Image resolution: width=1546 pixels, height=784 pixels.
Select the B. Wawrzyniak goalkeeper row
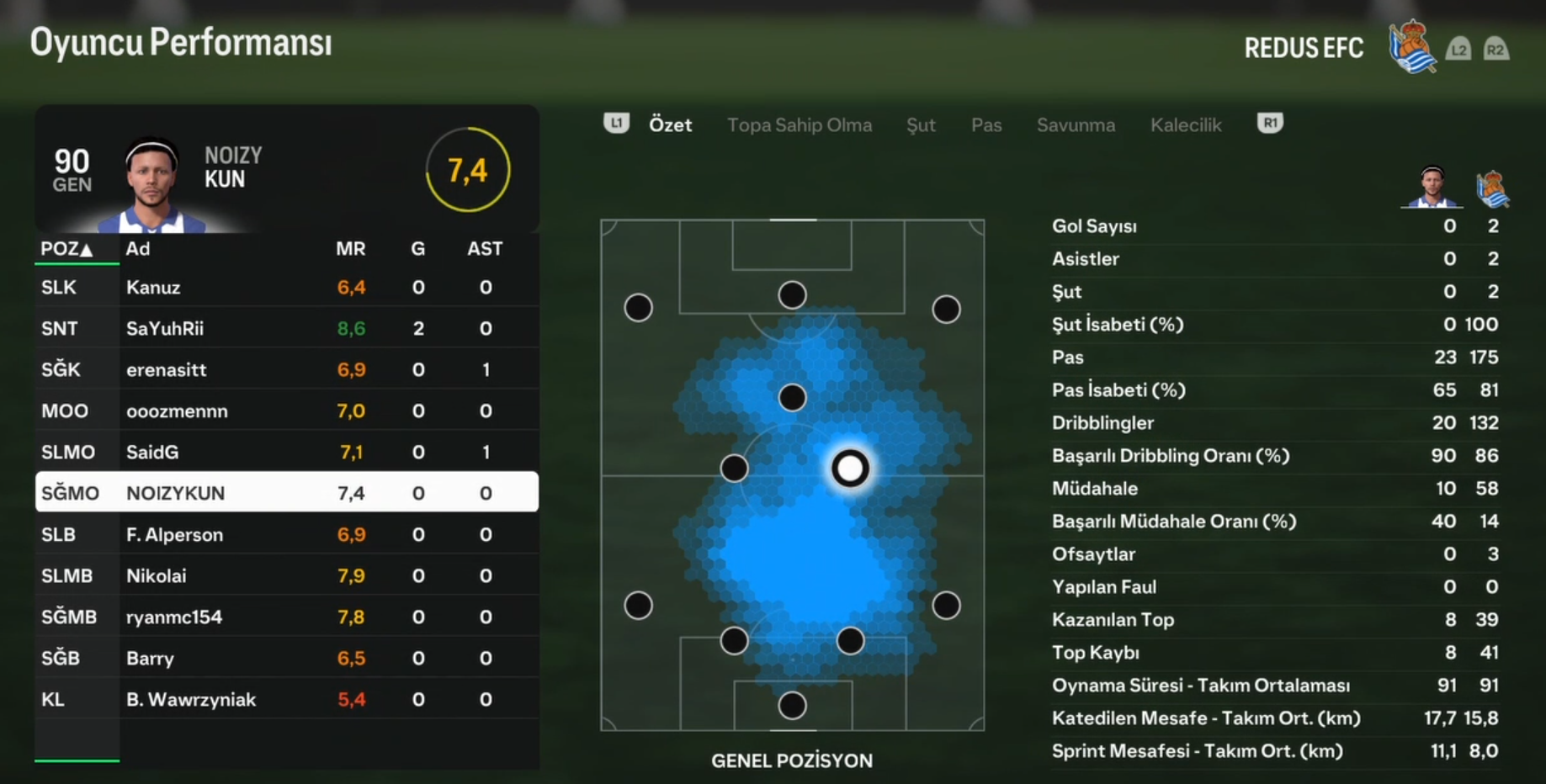point(287,699)
